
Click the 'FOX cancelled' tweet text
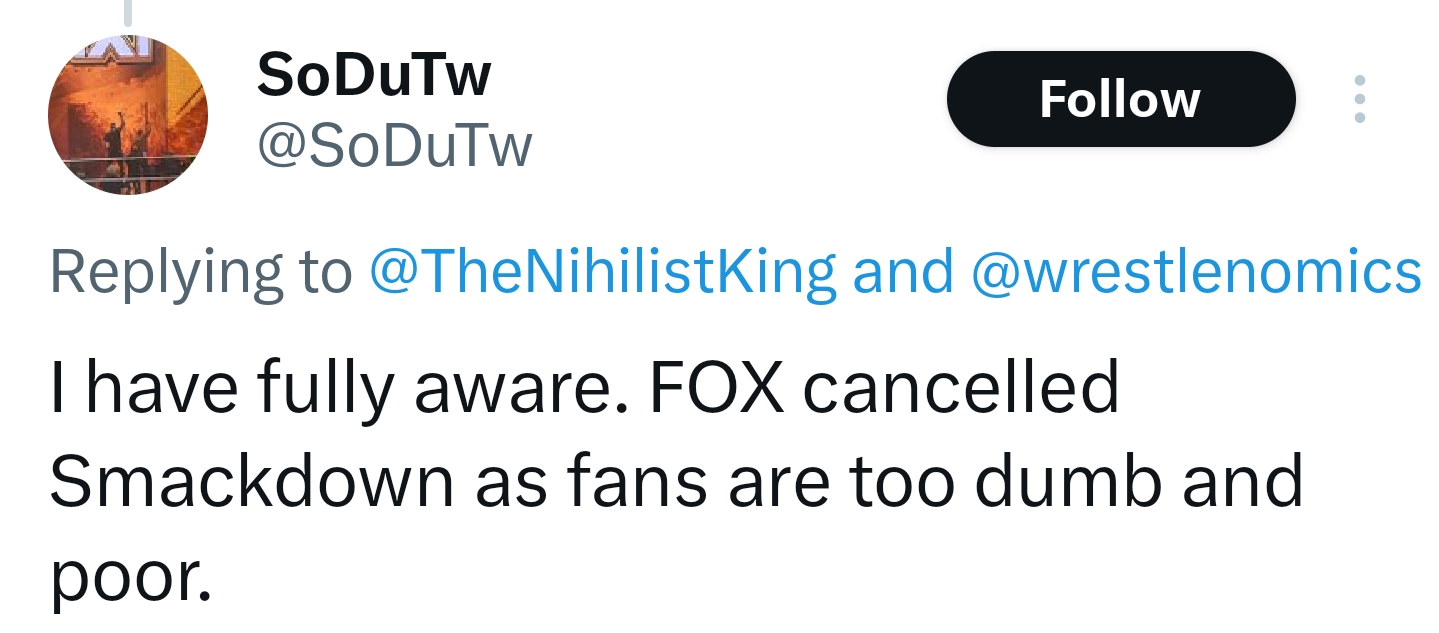click(884, 388)
